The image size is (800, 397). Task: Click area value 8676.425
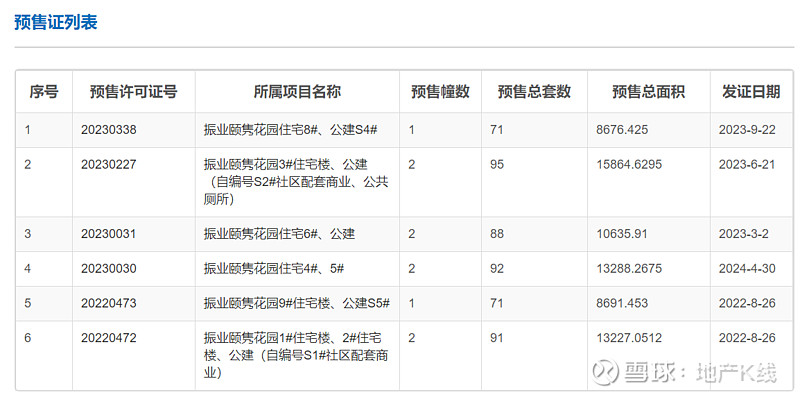(x=622, y=130)
